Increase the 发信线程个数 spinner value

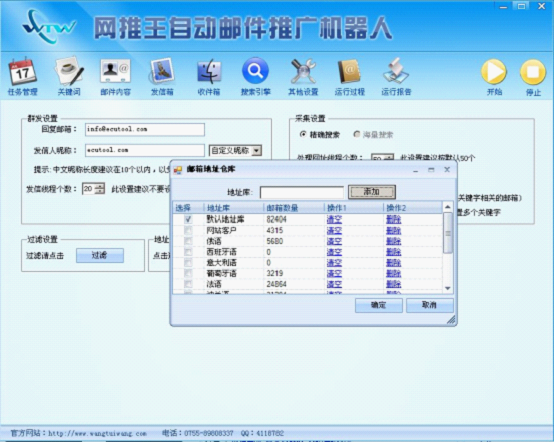[x=100, y=186]
